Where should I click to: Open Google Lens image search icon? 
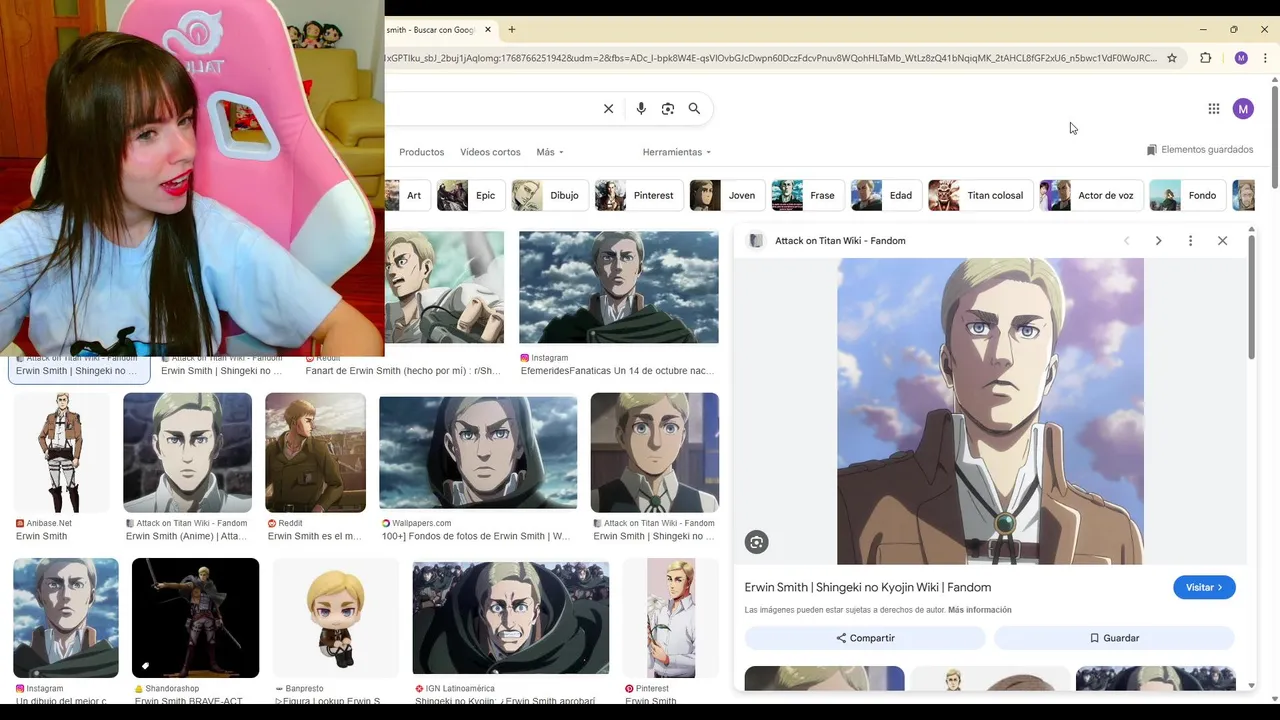click(x=668, y=109)
